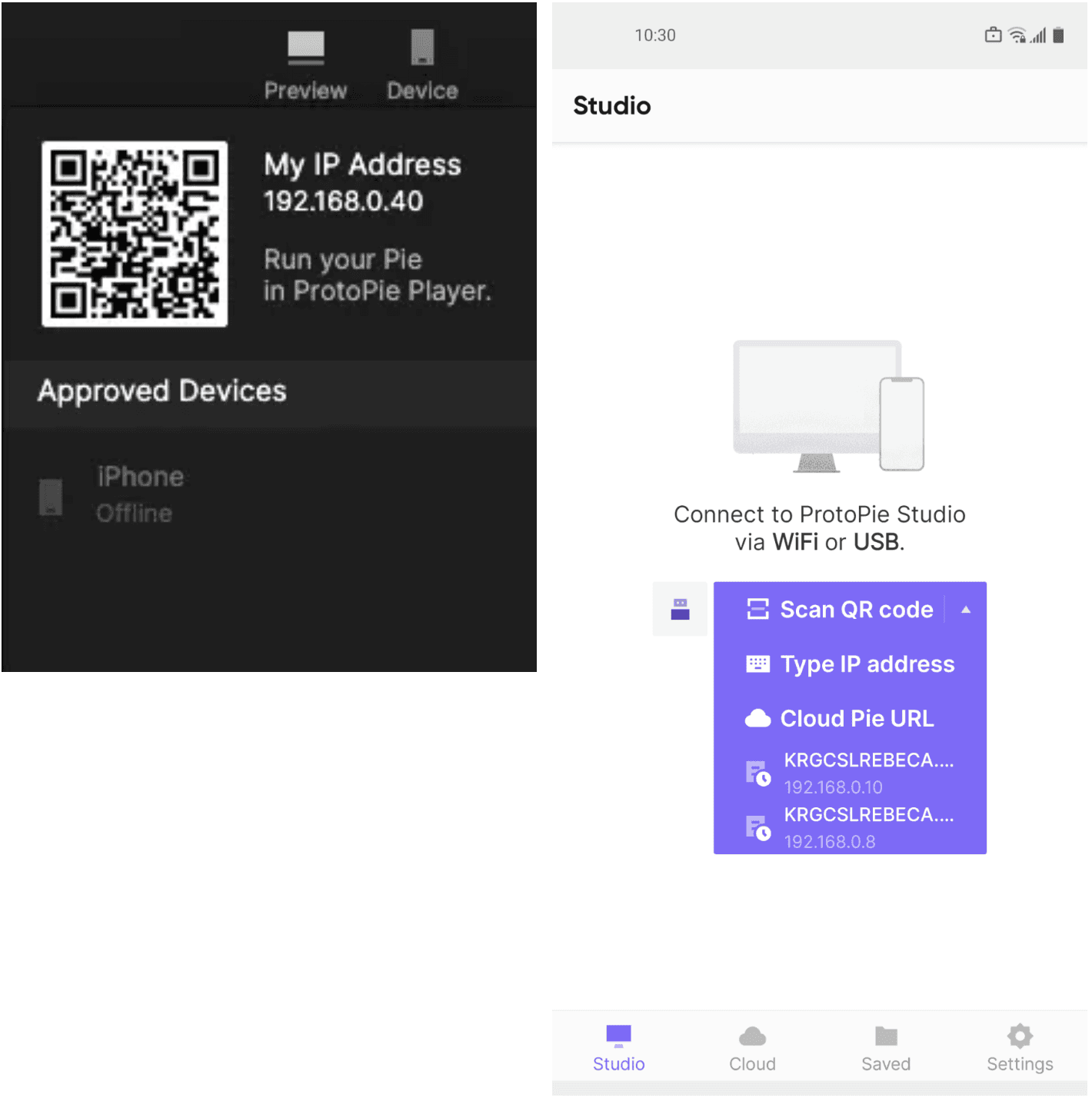Tap the WiFi status icon
1092x1101 pixels.
point(1017,35)
